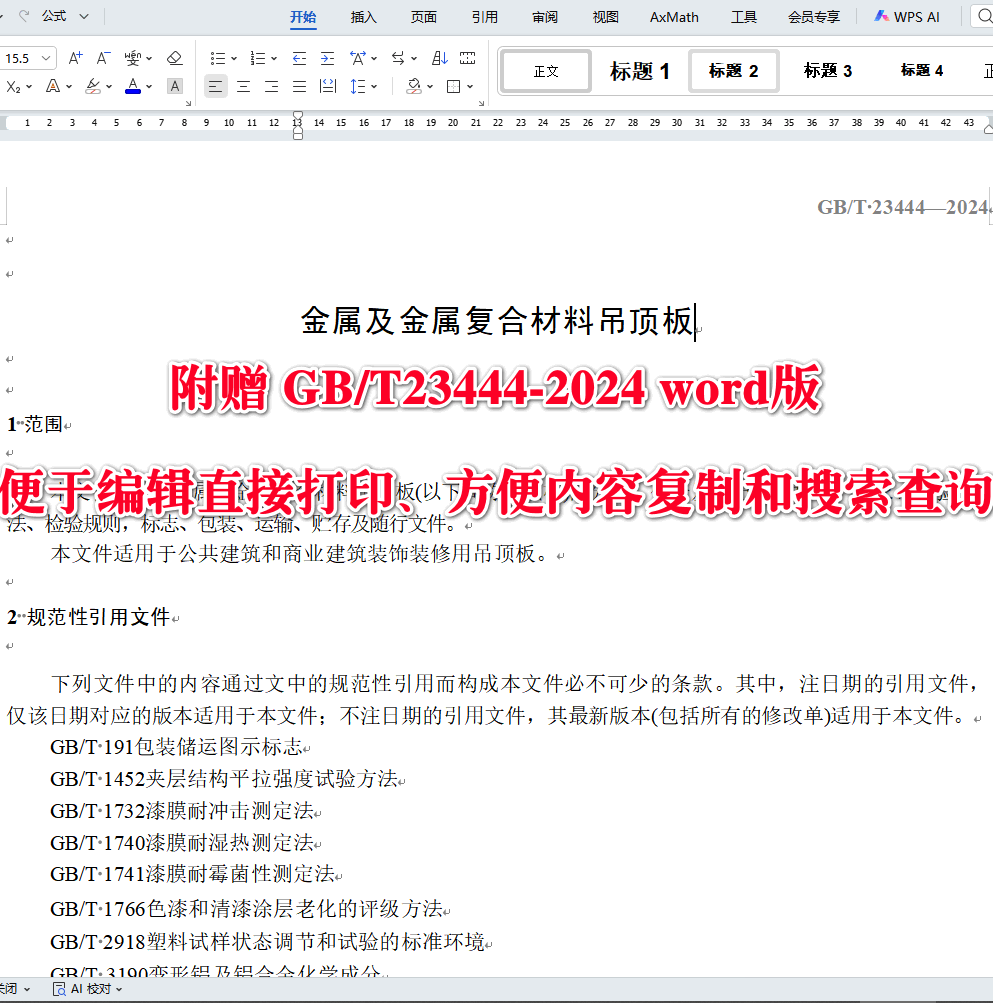Select the Increase Font Size icon
The image size is (993, 1003).
[75, 57]
